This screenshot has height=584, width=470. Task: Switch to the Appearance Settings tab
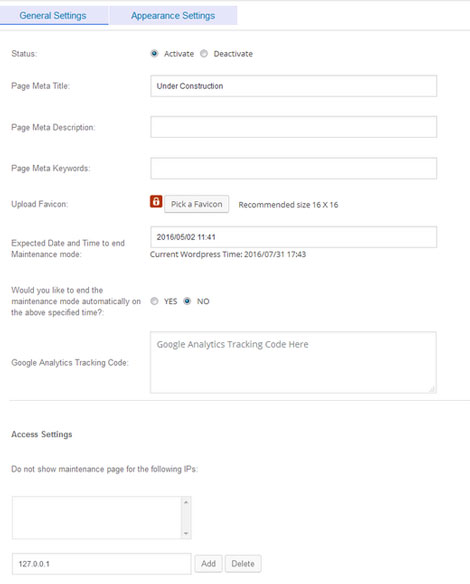[x=173, y=16]
